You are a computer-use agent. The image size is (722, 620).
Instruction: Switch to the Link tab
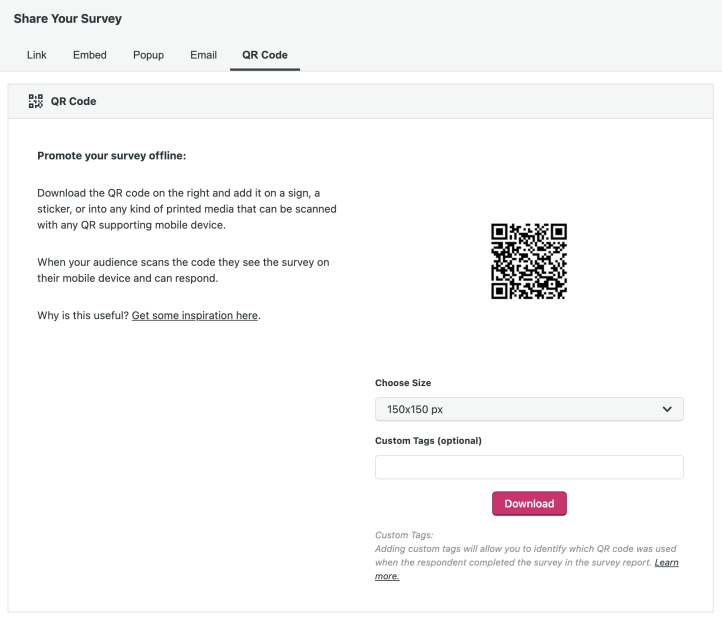pyautogui.click(x=36, y=55)
